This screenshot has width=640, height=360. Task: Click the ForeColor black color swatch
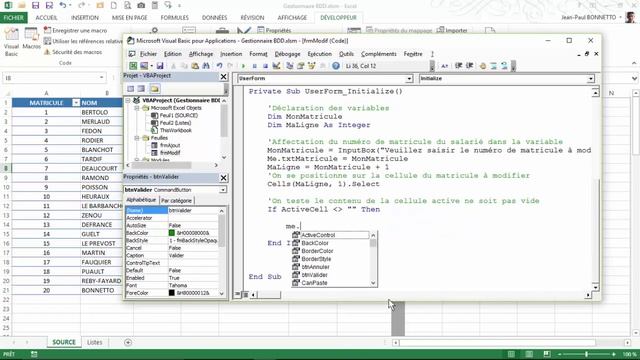coord(172,293)
